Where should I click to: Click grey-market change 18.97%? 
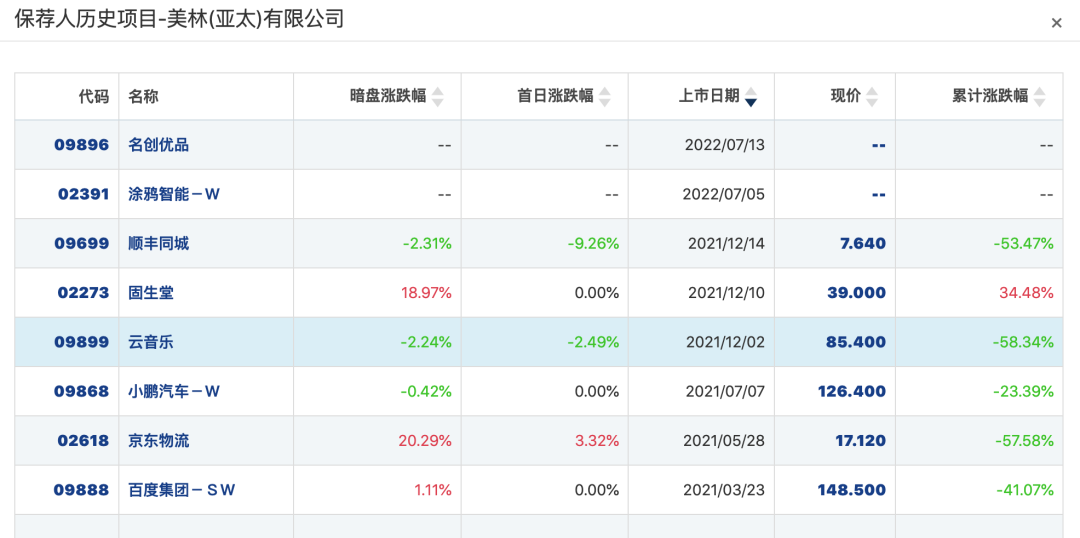tap(426, 293)
